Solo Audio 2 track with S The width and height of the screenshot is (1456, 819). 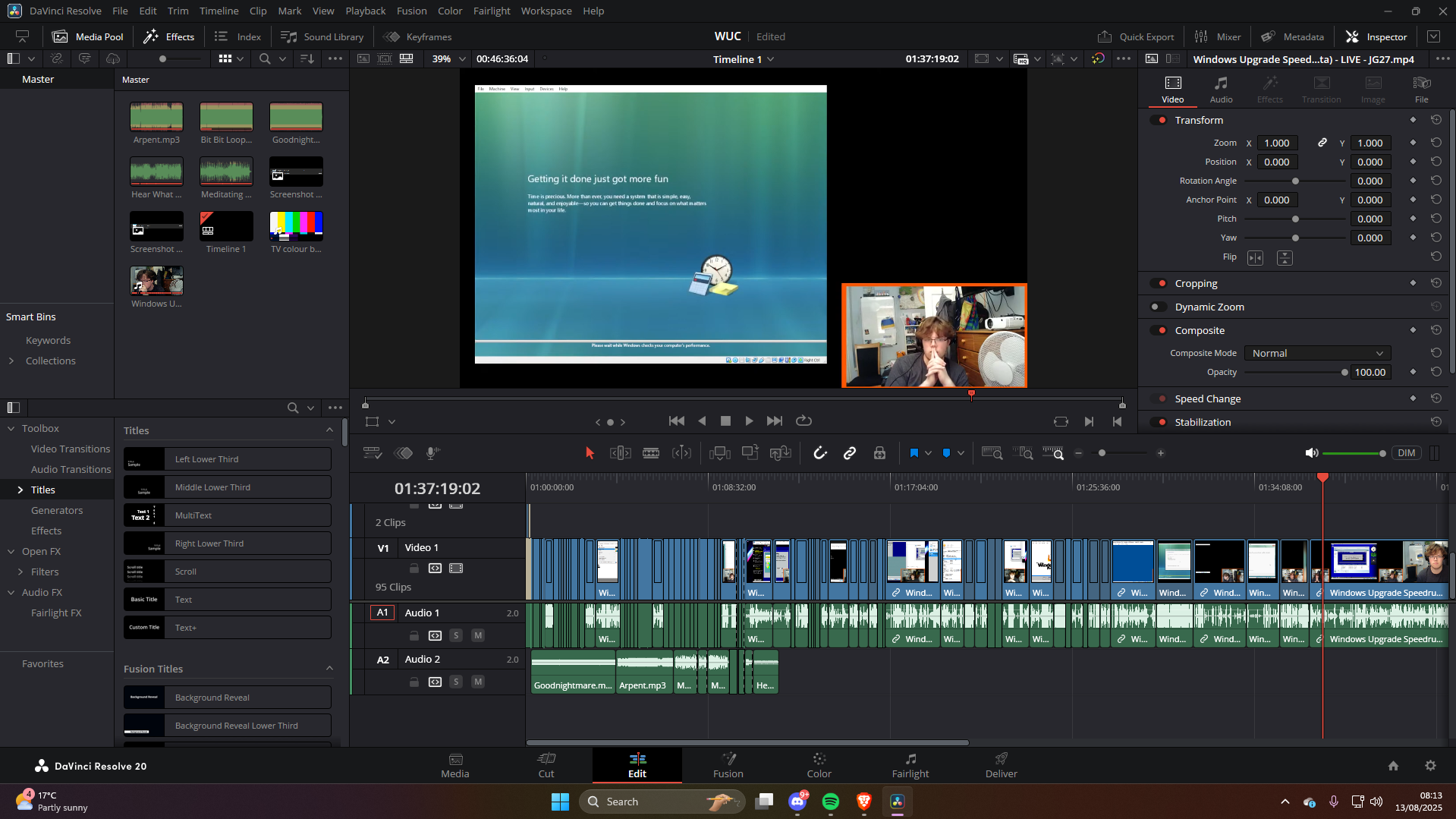pyautogui.click(x=456, y=682)
